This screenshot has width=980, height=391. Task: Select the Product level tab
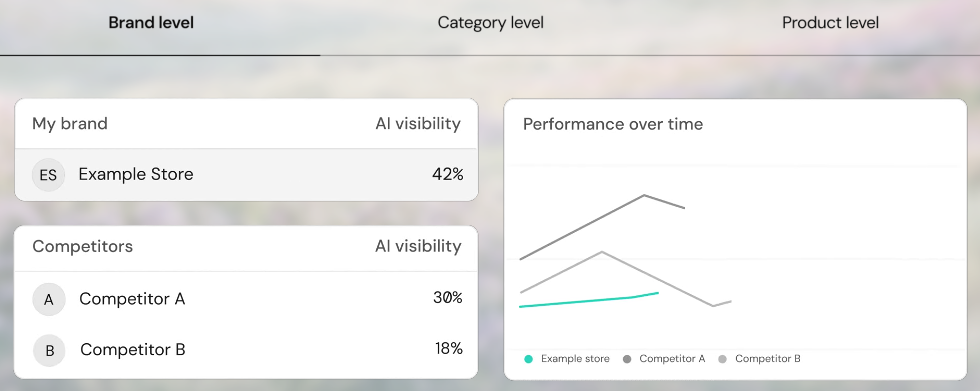[x=831, y=23]
